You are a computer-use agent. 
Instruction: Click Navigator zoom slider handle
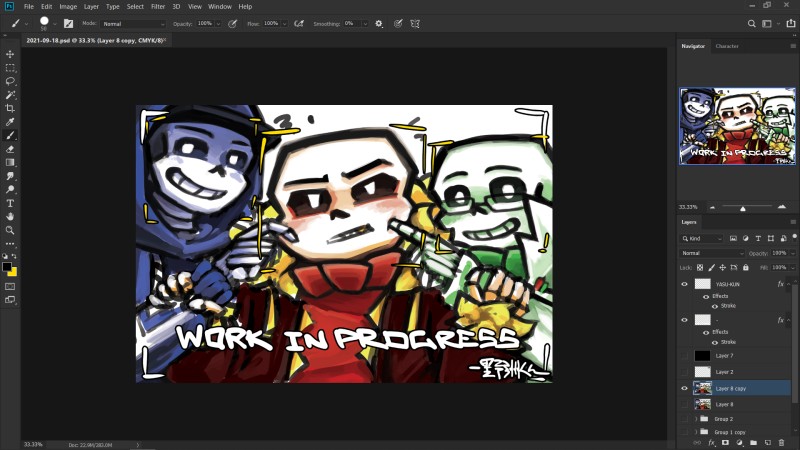coord(743,209)
